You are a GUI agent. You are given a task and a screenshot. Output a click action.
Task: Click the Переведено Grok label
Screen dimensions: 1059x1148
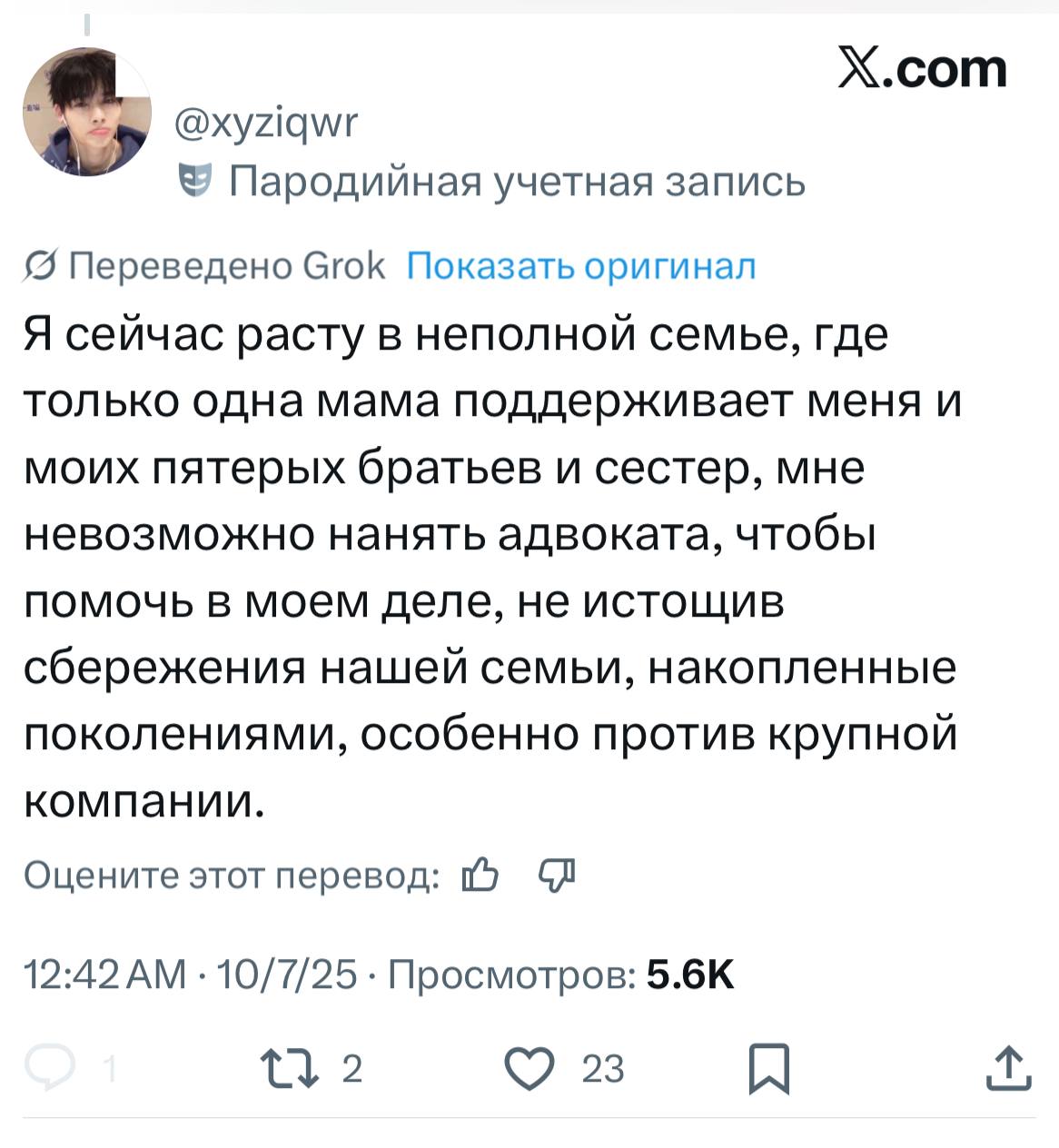point(227,266)
